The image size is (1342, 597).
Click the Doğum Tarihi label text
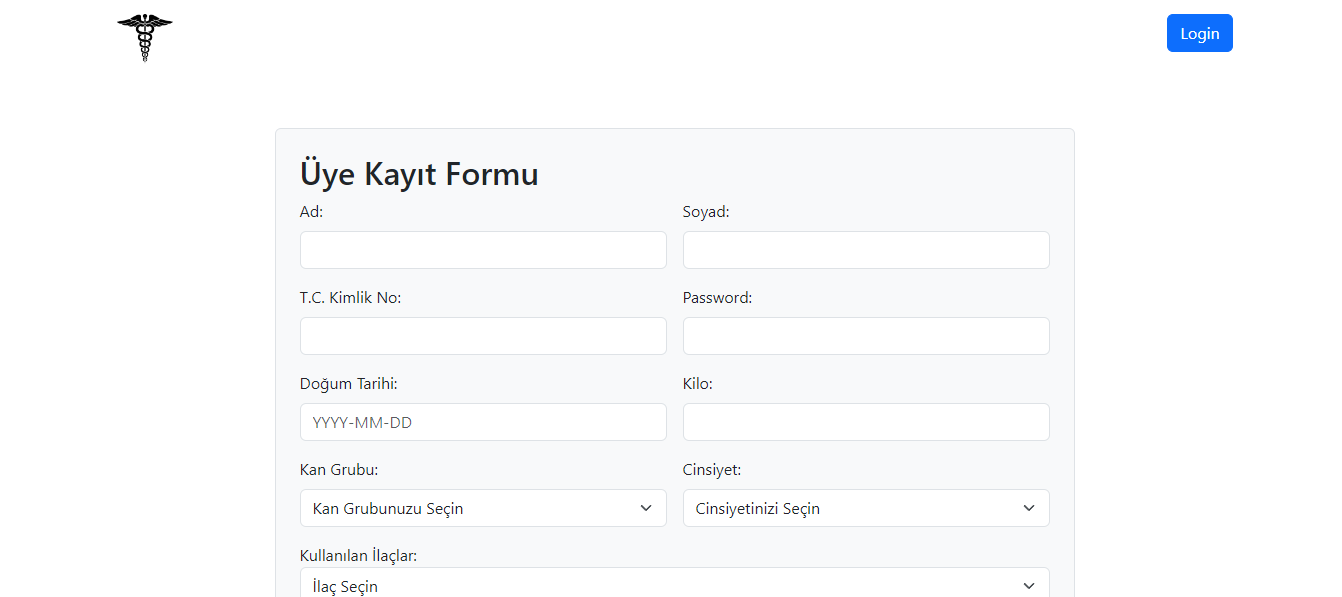[x=349, y=384]
